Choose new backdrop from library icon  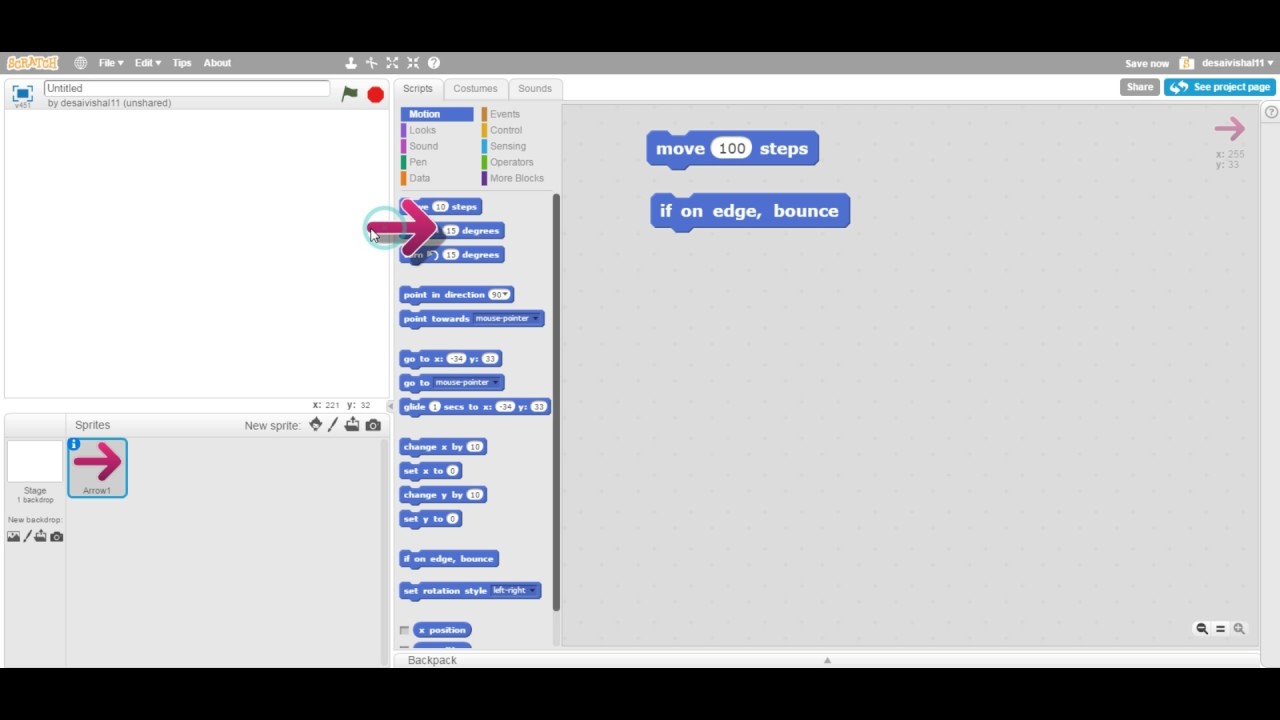pos(13,537)
